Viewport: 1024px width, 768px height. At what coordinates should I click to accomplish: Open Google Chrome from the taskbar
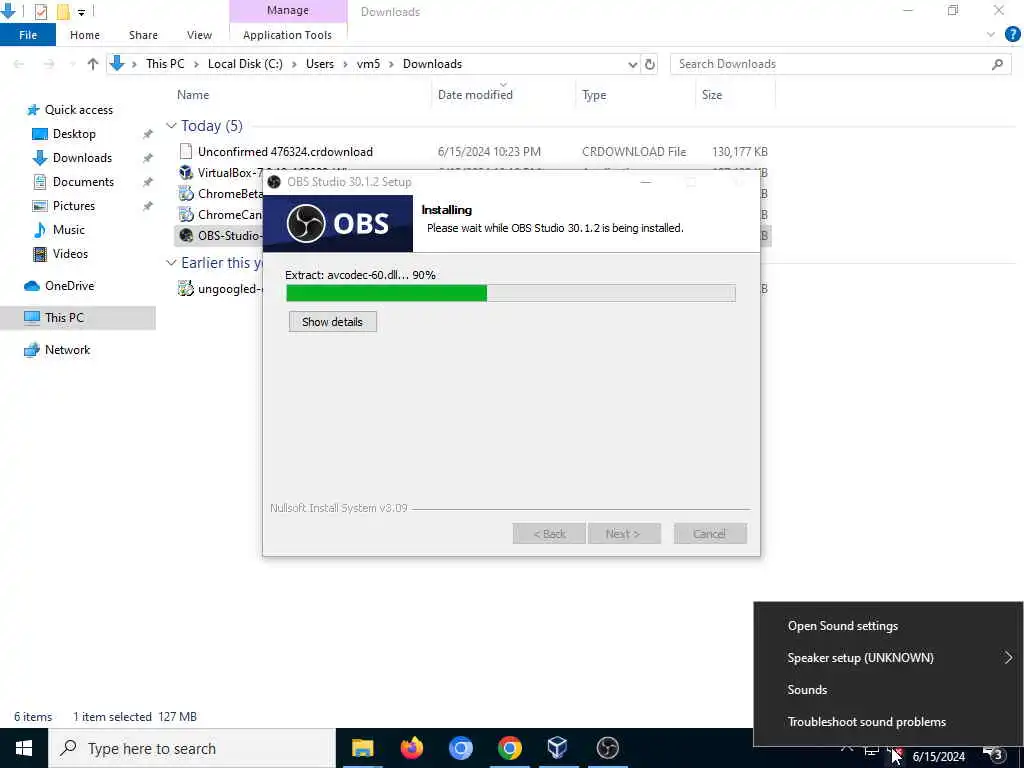coord(509,748)
